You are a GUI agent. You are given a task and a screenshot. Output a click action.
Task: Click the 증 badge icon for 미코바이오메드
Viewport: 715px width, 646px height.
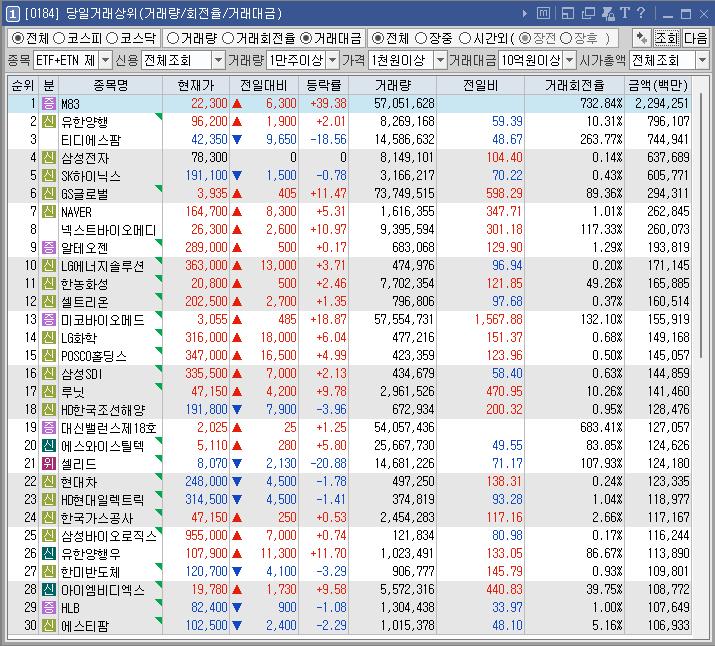[49, 320]
